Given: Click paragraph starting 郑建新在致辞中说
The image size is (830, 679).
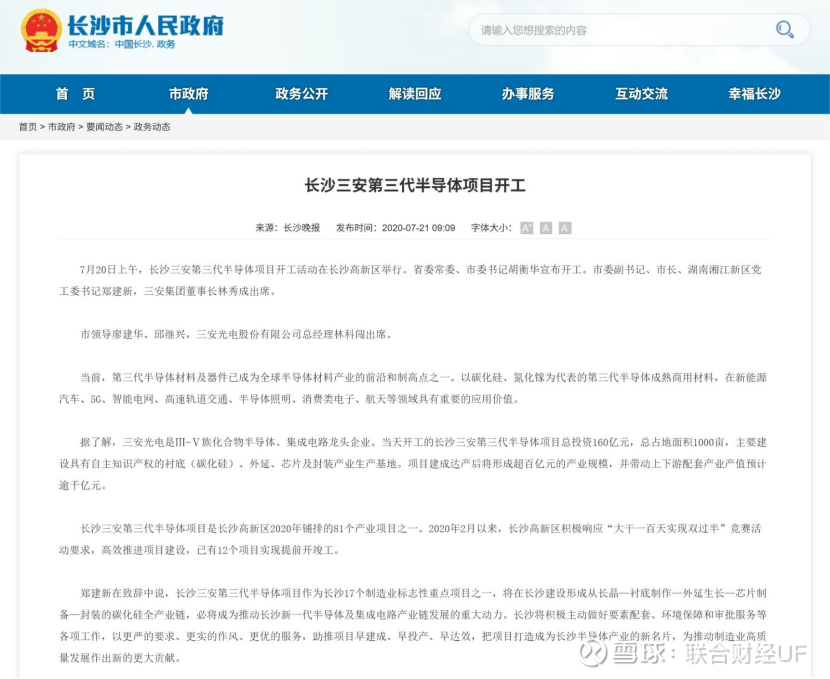Looking at the screenshot, I should pos(412,626).
